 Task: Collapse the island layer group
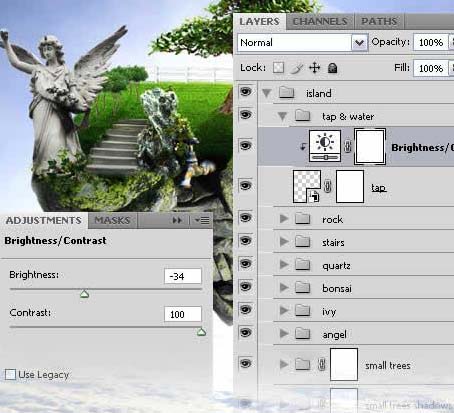[266, 93]
